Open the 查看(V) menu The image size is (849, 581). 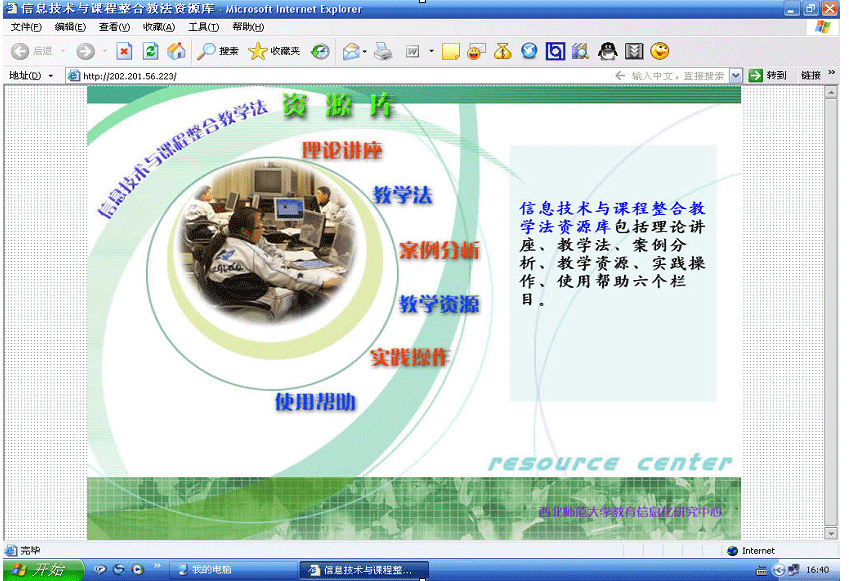click(114, 27)
